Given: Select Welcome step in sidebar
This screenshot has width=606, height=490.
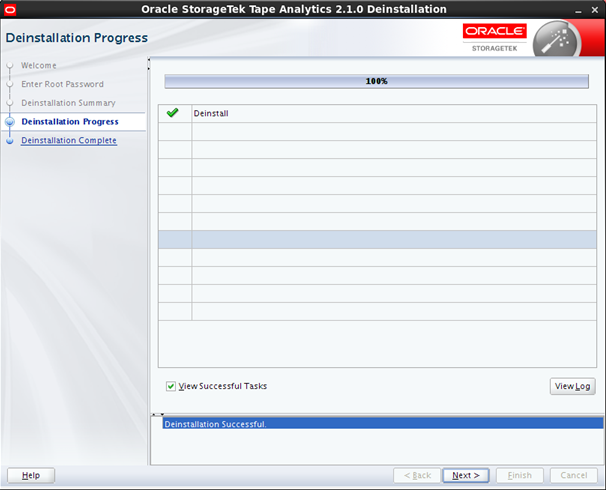Looking at the screenshot, I should click(x=39, y=65).
